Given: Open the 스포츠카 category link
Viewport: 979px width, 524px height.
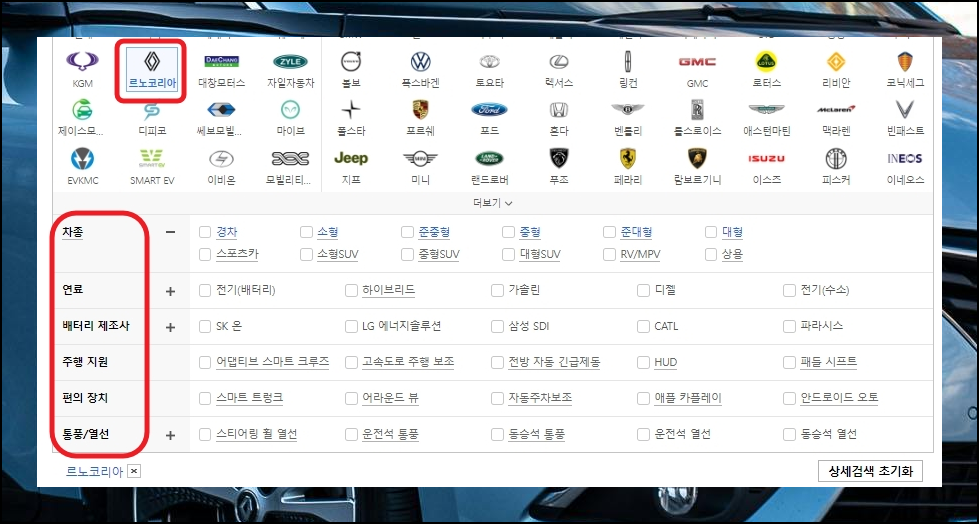Looking at the screenshot, I should [237, 254].
